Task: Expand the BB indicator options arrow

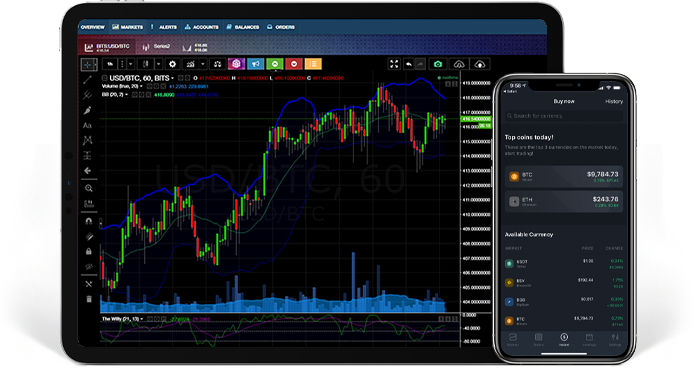Action: pos(127,94)
